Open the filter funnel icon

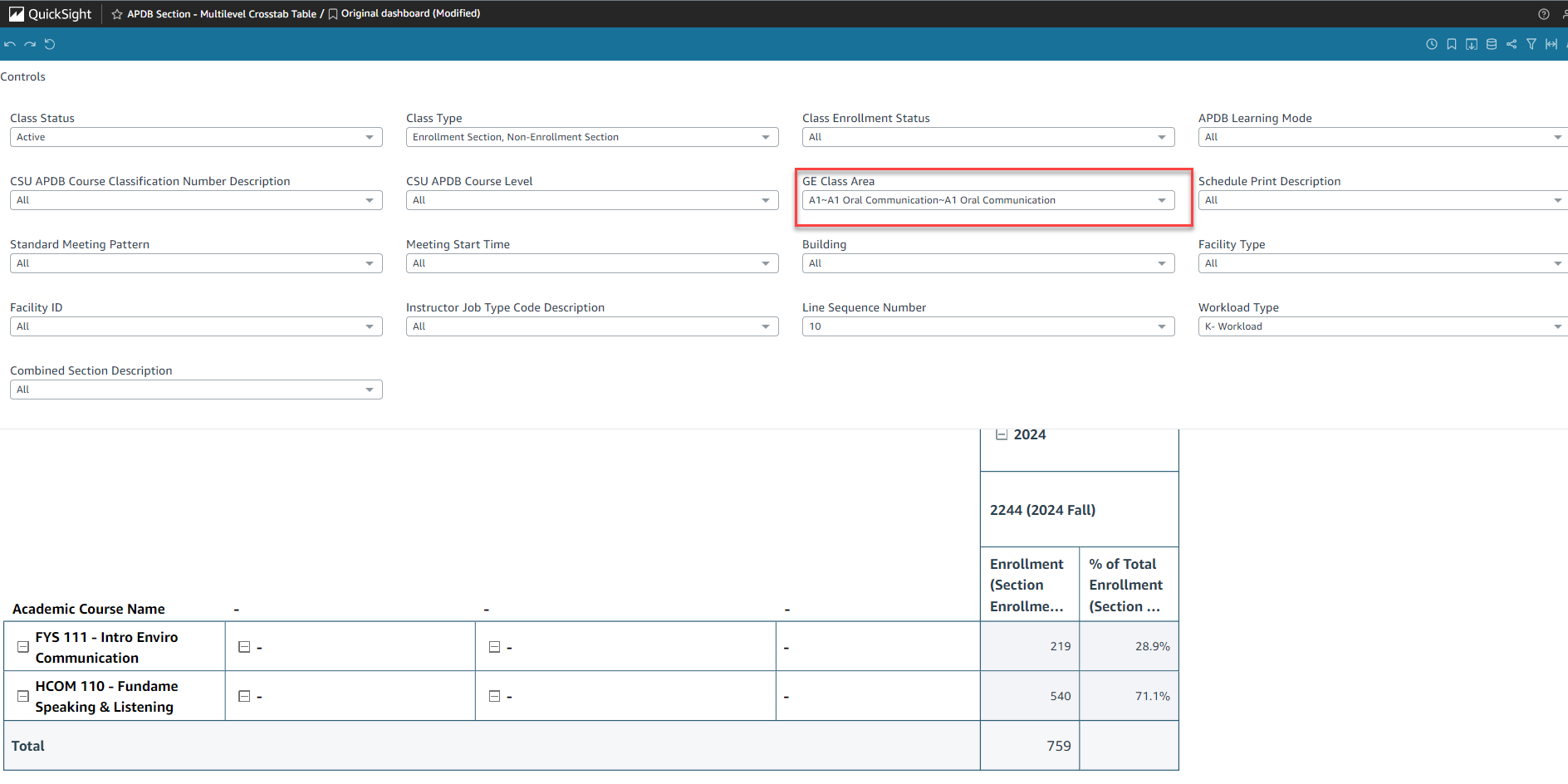[x=1531, y=44]
